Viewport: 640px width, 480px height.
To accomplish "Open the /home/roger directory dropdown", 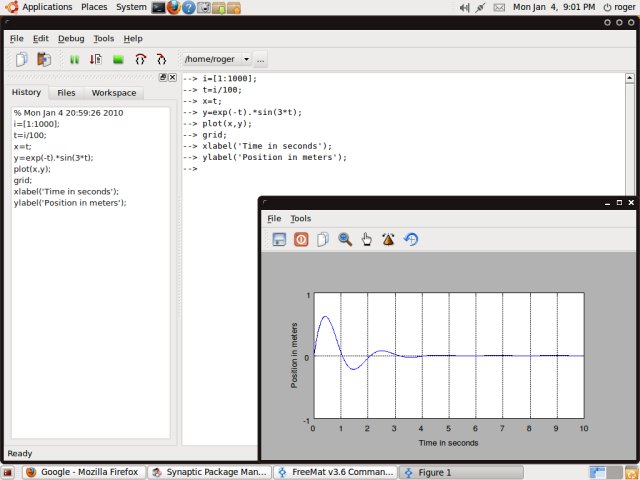I will tap(246, 60).
